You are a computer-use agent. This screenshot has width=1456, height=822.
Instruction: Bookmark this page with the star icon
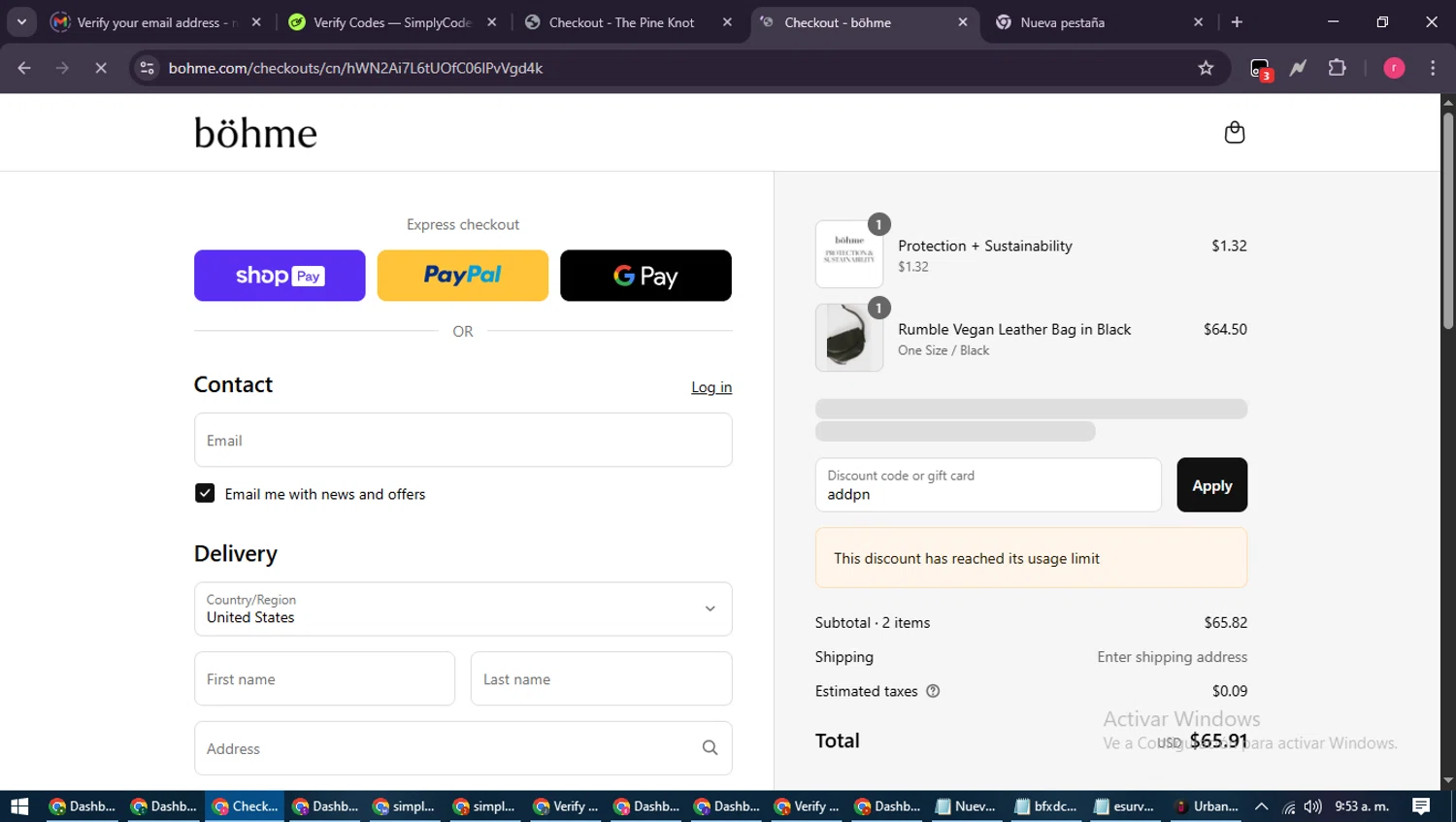(1206, 68)
